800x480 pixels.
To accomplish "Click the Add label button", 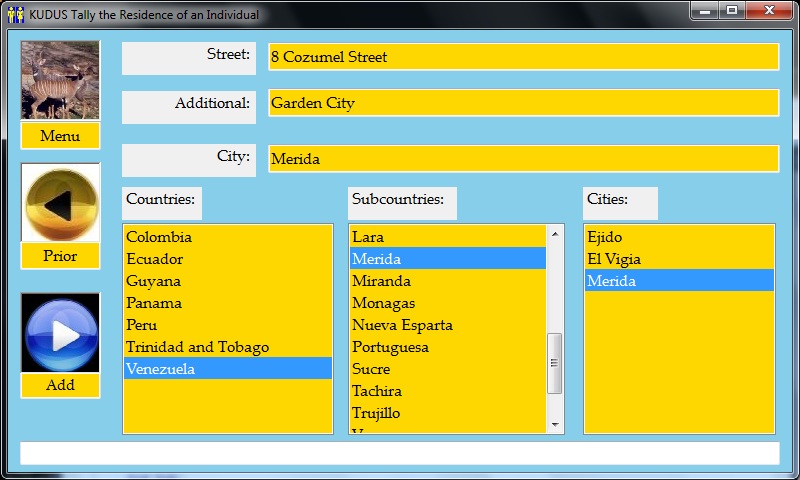I will pyautogui.click(x=60, y=385).
